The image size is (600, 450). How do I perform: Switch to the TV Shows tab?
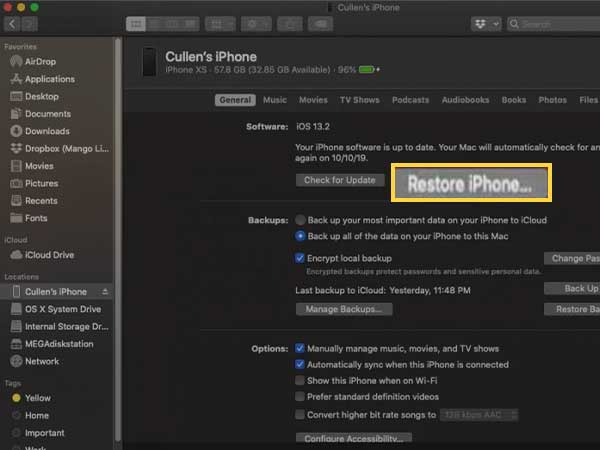point(360,100)
